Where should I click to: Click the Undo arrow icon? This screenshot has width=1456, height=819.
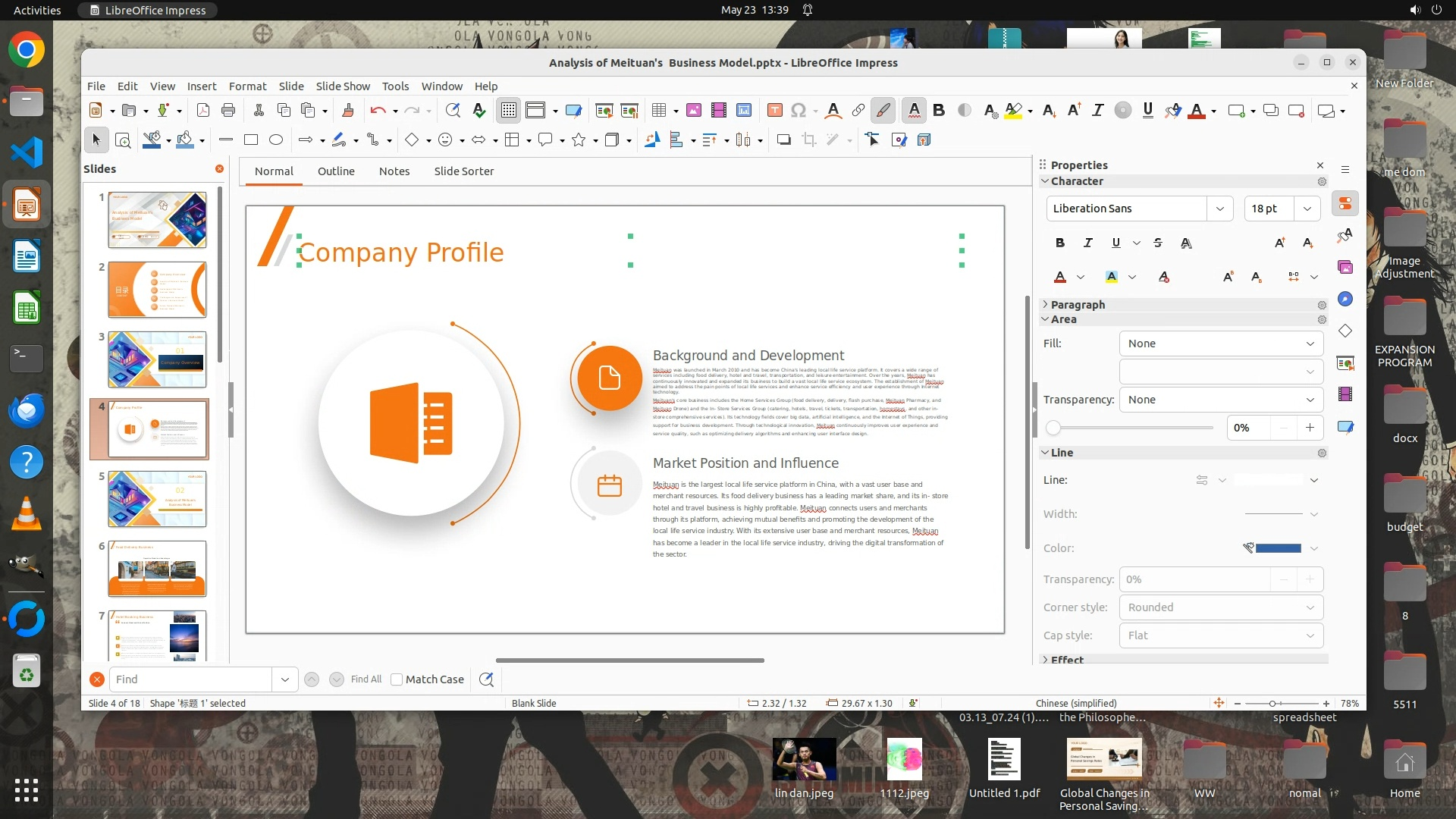coord(378,111)
